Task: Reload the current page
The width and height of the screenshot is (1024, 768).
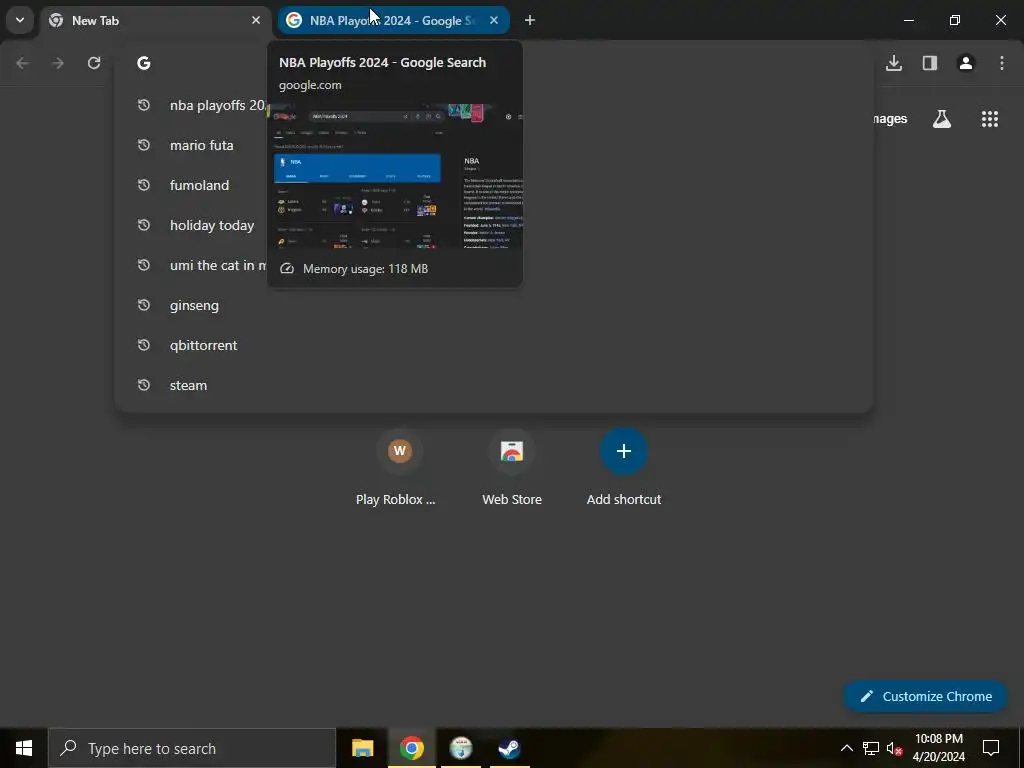Action: click(94, 63)
